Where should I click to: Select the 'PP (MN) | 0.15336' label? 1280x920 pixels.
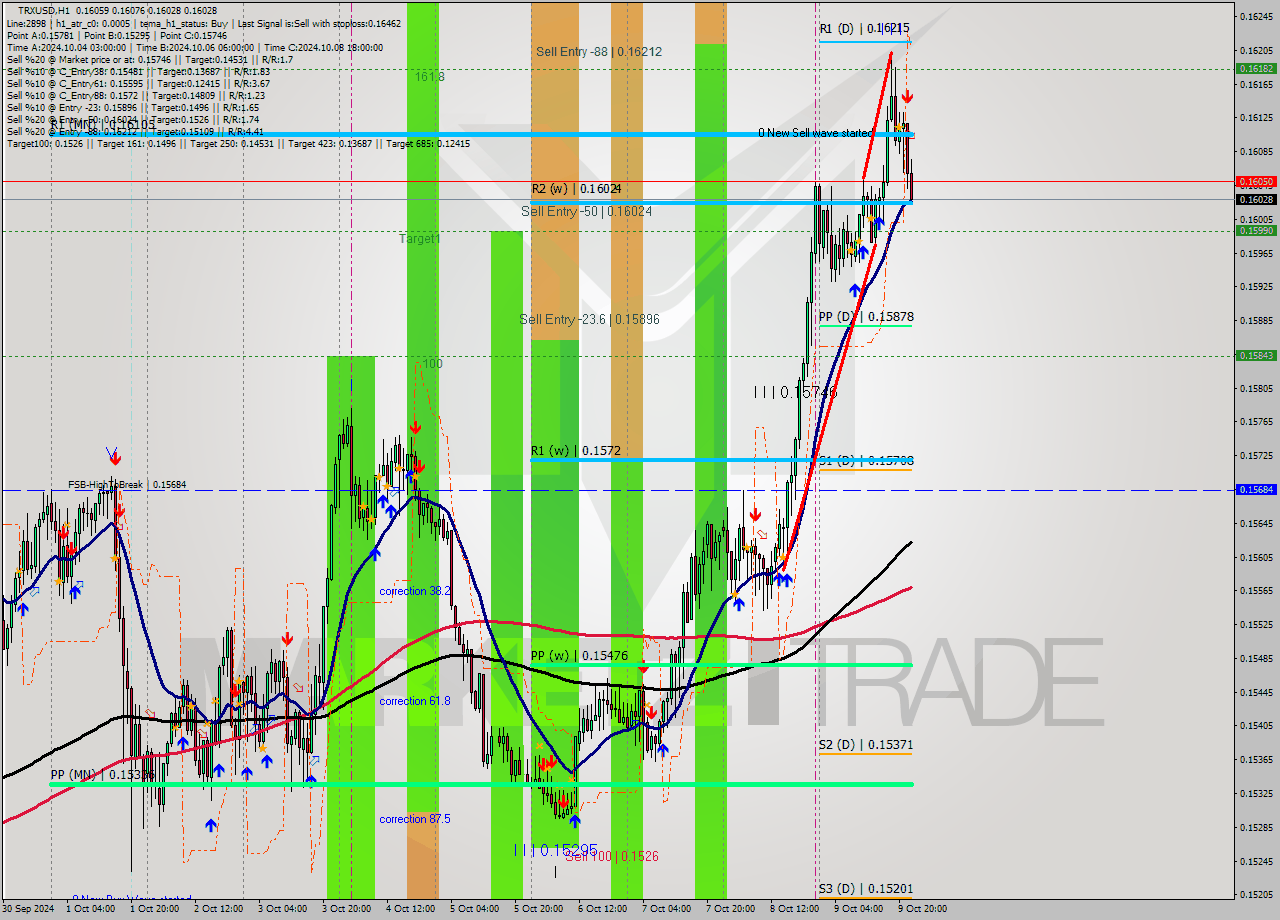click(x=102, y=775)
